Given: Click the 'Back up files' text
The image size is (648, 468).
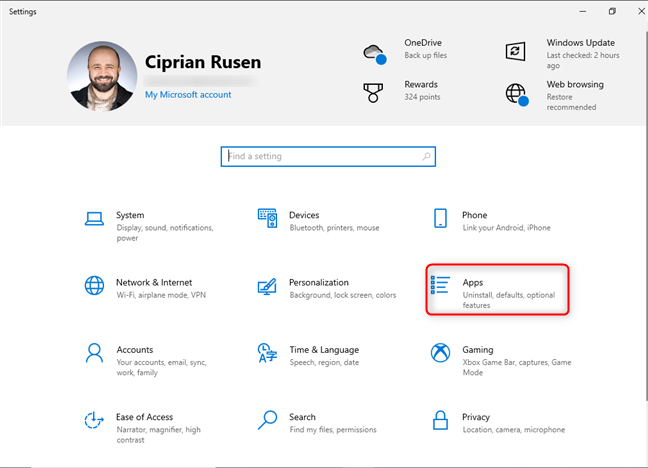Looking at the screenshot, I should [425, 55].
